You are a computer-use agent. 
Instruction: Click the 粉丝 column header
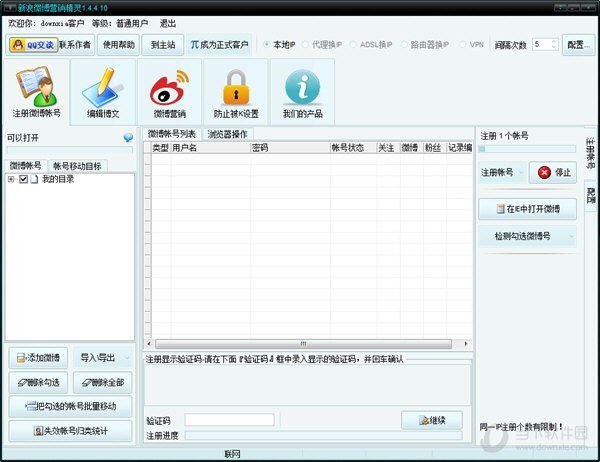click(434, 148)
